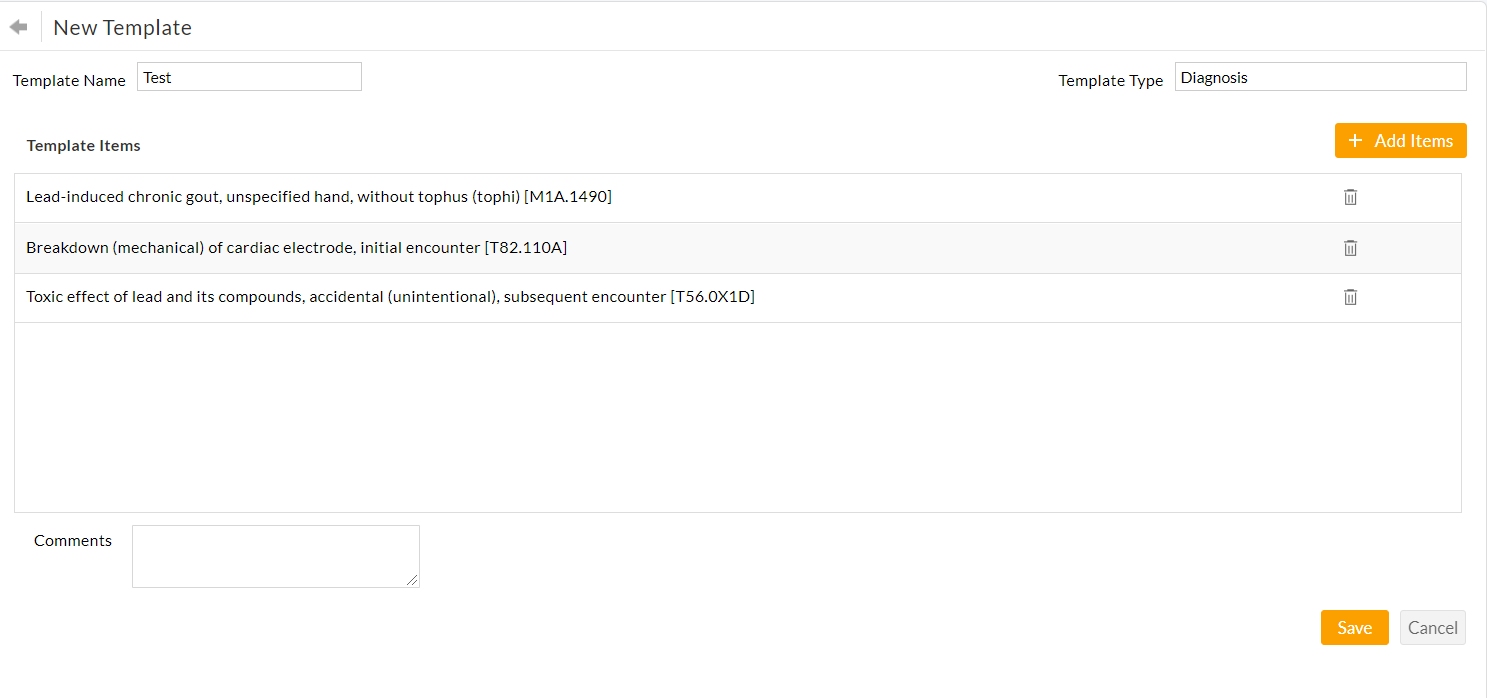The width and height of the screenshot is (1487, 698).
Task: Delete the Toxic effect of lead item
Action: tap(1350, 297)
